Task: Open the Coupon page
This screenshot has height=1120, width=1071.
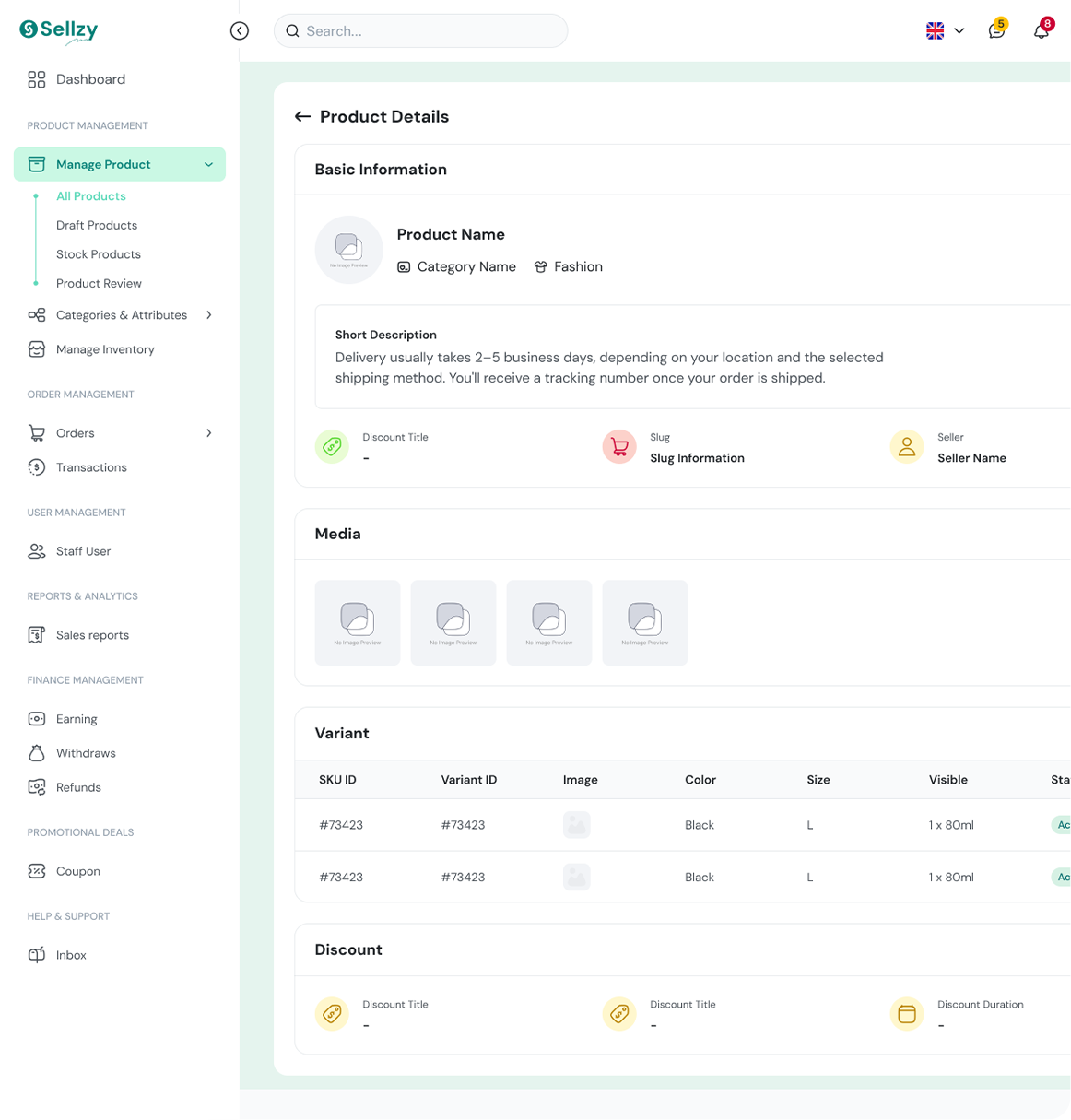Action: 78,871
